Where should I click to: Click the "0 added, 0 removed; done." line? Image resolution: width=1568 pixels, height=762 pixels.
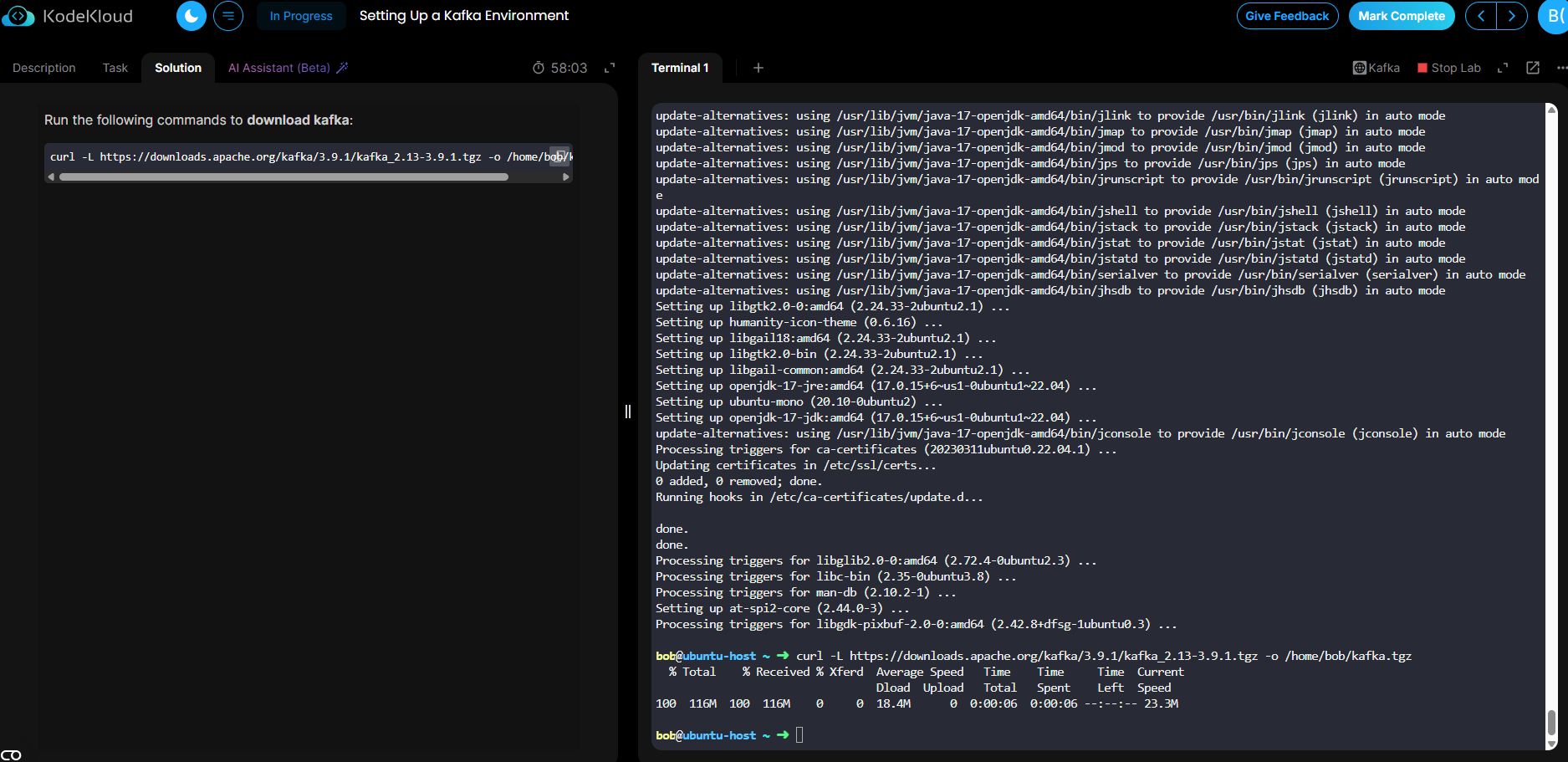coord(739,481)
